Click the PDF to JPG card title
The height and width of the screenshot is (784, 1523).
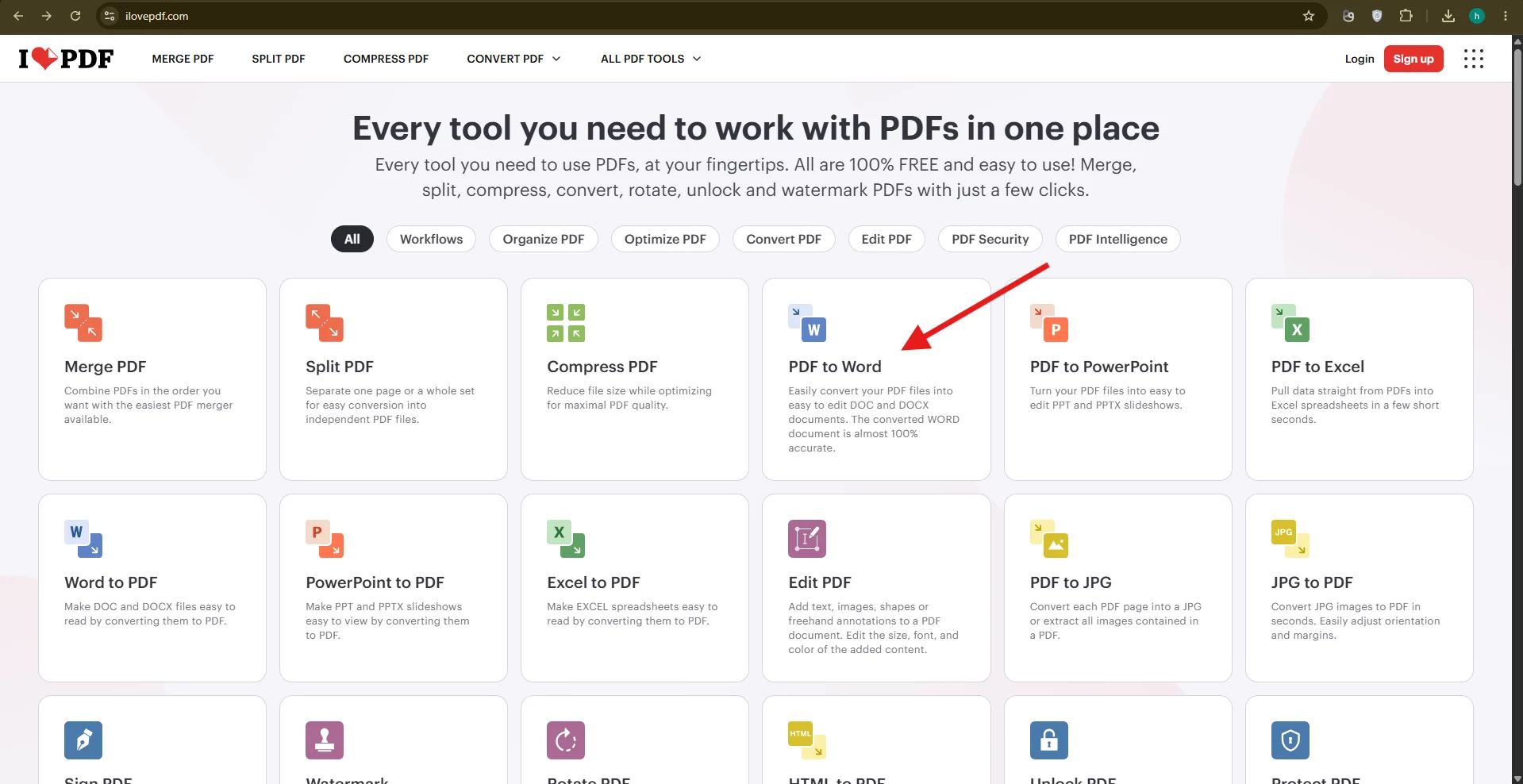coord(1071,582)
